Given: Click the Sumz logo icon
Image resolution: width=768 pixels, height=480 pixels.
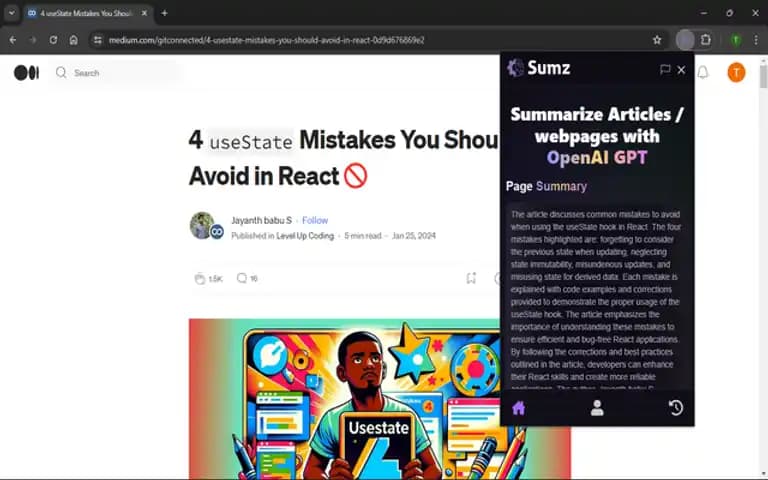Looking at the screenshot, I should (x=515, y=68).
